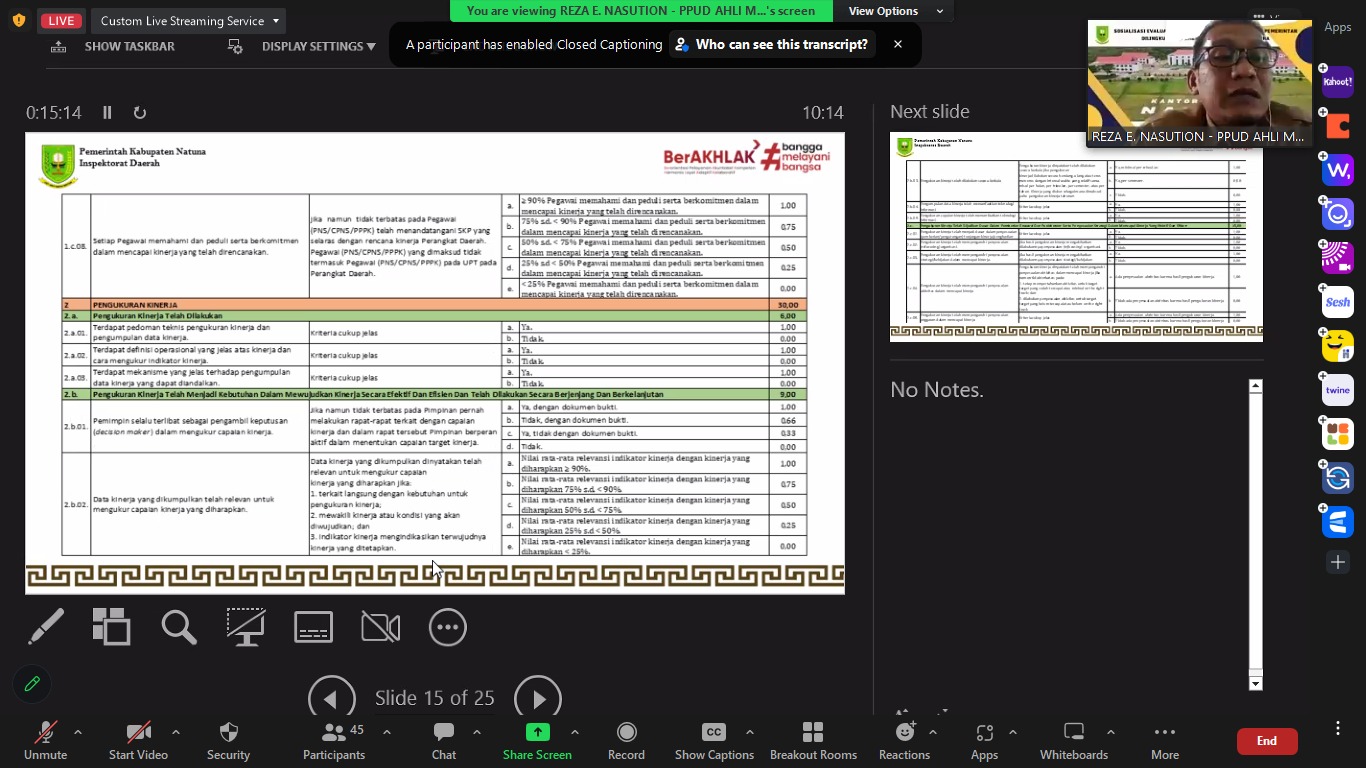
Task: Expand Custom Live Streaming Service menu
Action: [190, 21]
